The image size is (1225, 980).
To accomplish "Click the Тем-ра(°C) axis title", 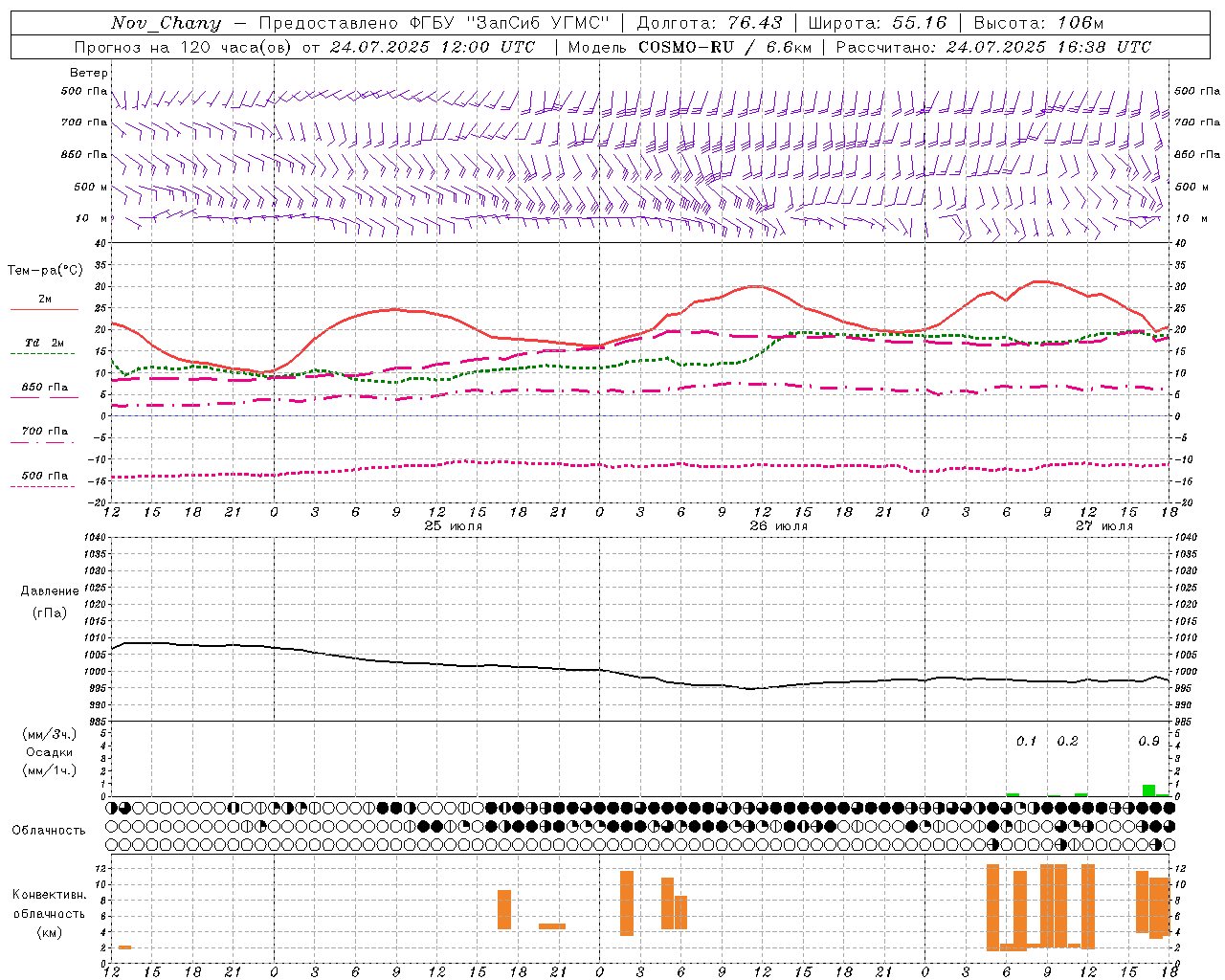I will pos(45,271).
